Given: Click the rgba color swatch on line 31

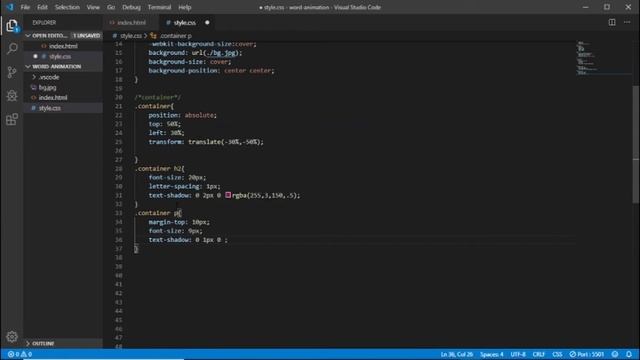Looking at the screenshot, I should 228,195.
